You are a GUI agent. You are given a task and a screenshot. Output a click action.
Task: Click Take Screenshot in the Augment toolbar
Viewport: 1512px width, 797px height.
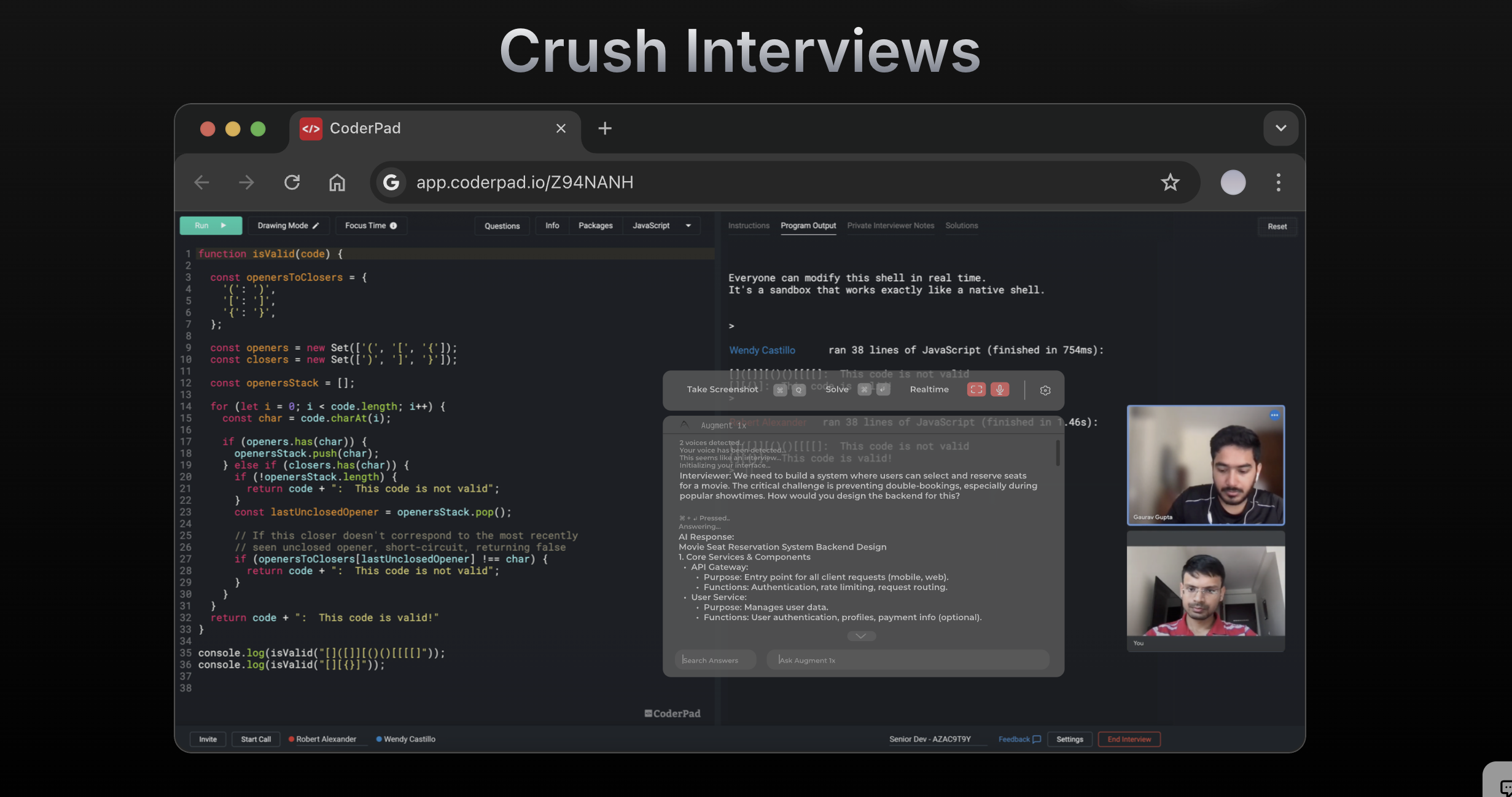click(722, 389)
